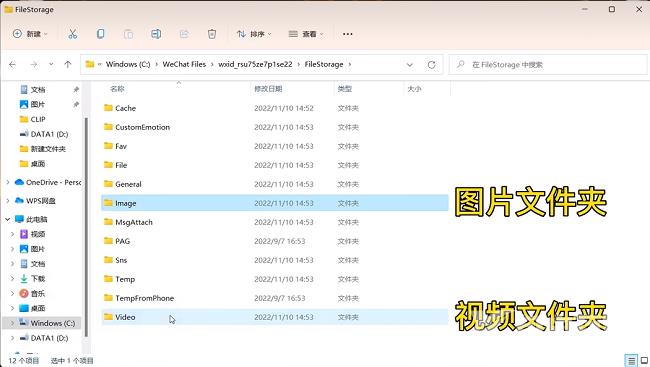
Task: Go forward with the right arrow
Action: coord(34,65)
